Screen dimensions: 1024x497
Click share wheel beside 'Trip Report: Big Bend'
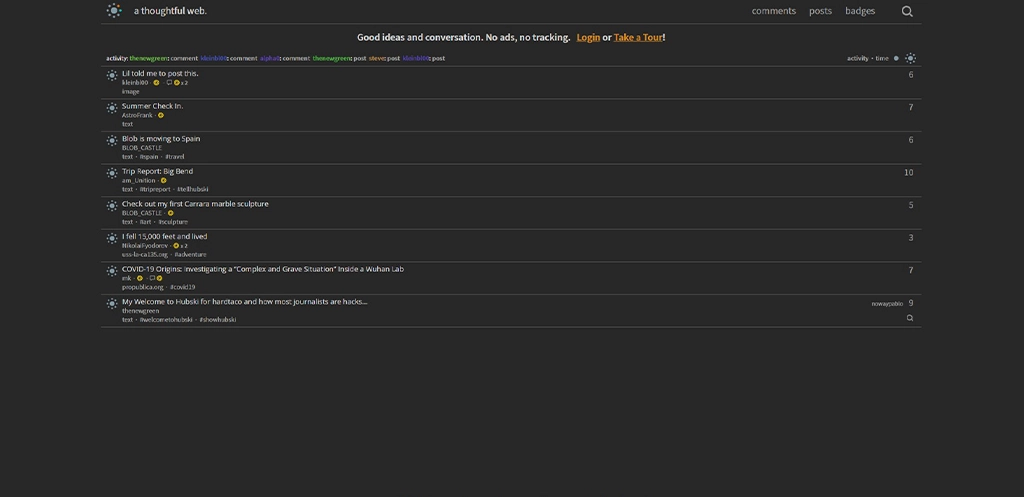112,173
